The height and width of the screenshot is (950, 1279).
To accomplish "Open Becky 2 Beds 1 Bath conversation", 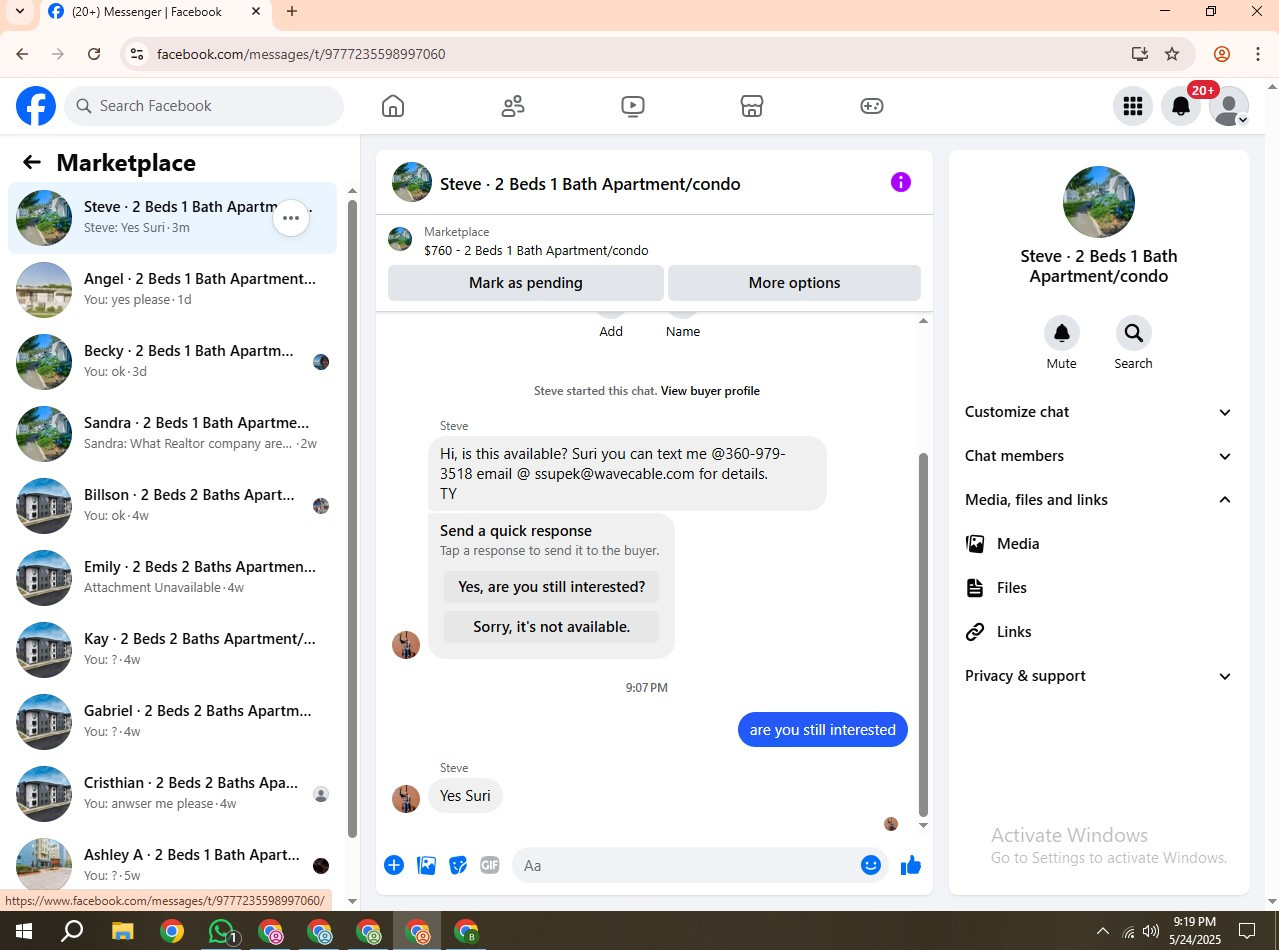I will [x=172, y=362].
